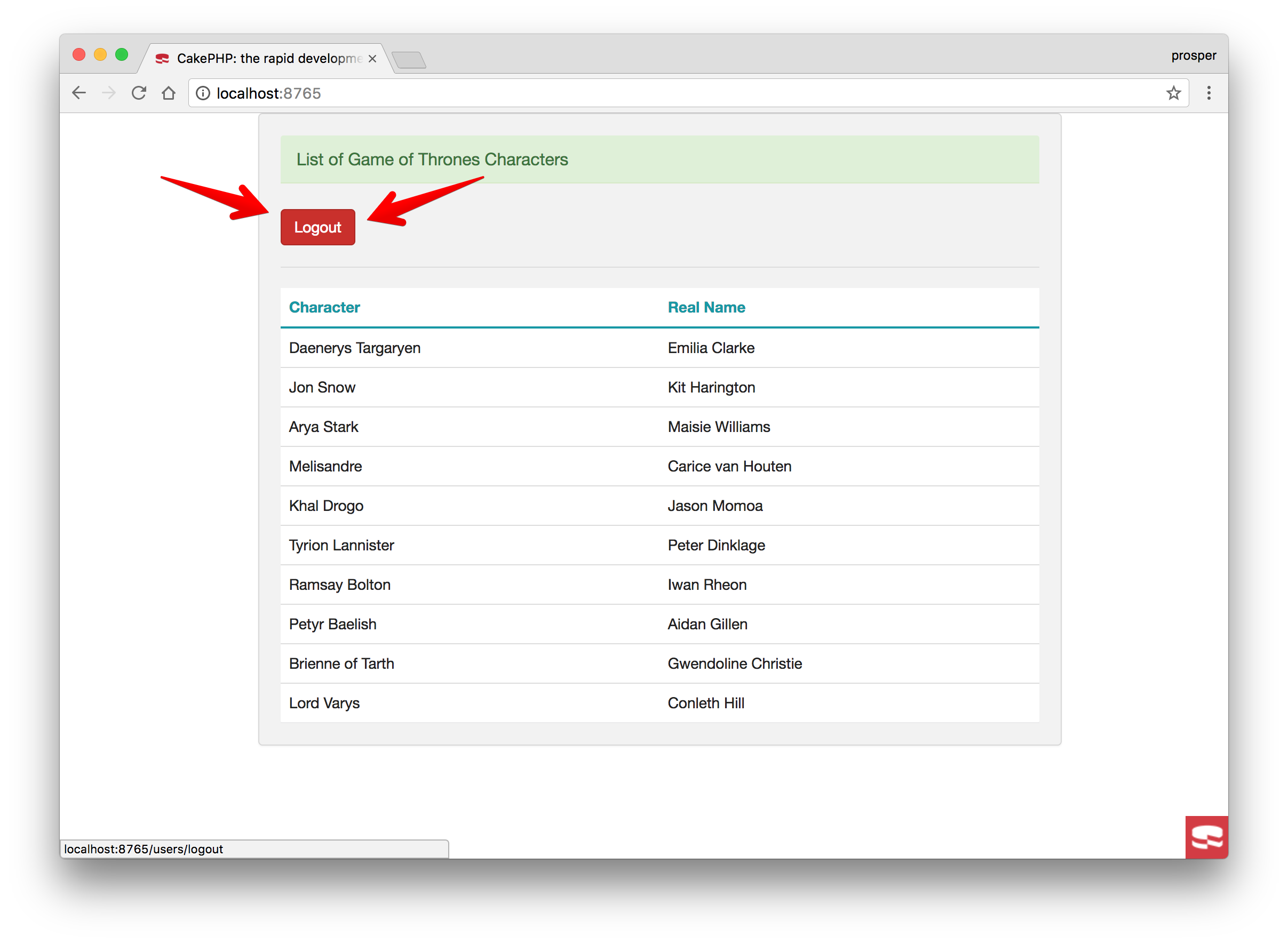Go to the browser home icon
The width and height of the screenshot is (1288, 944).
(x=169, y=93)
